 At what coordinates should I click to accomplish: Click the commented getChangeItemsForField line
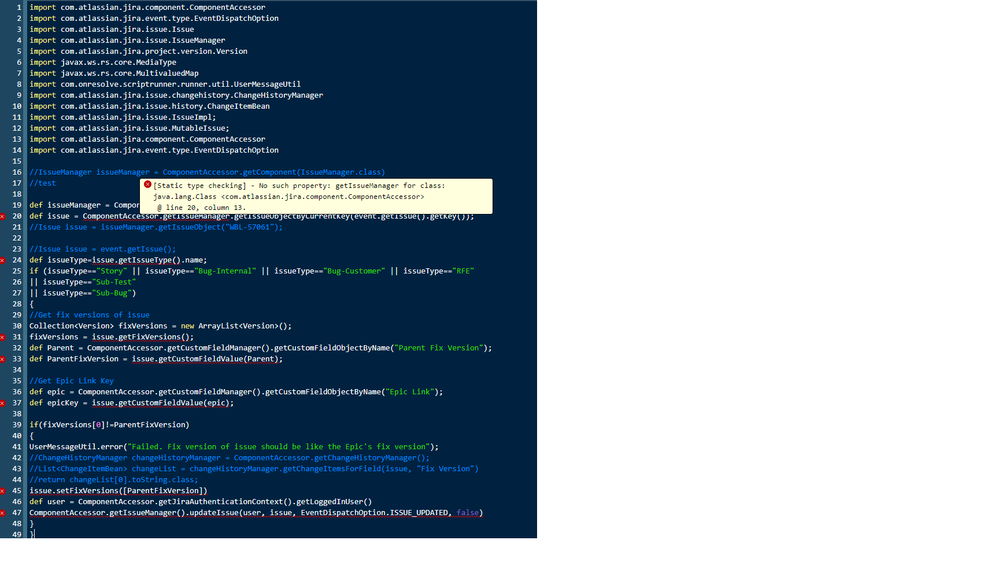coord(254,469)
